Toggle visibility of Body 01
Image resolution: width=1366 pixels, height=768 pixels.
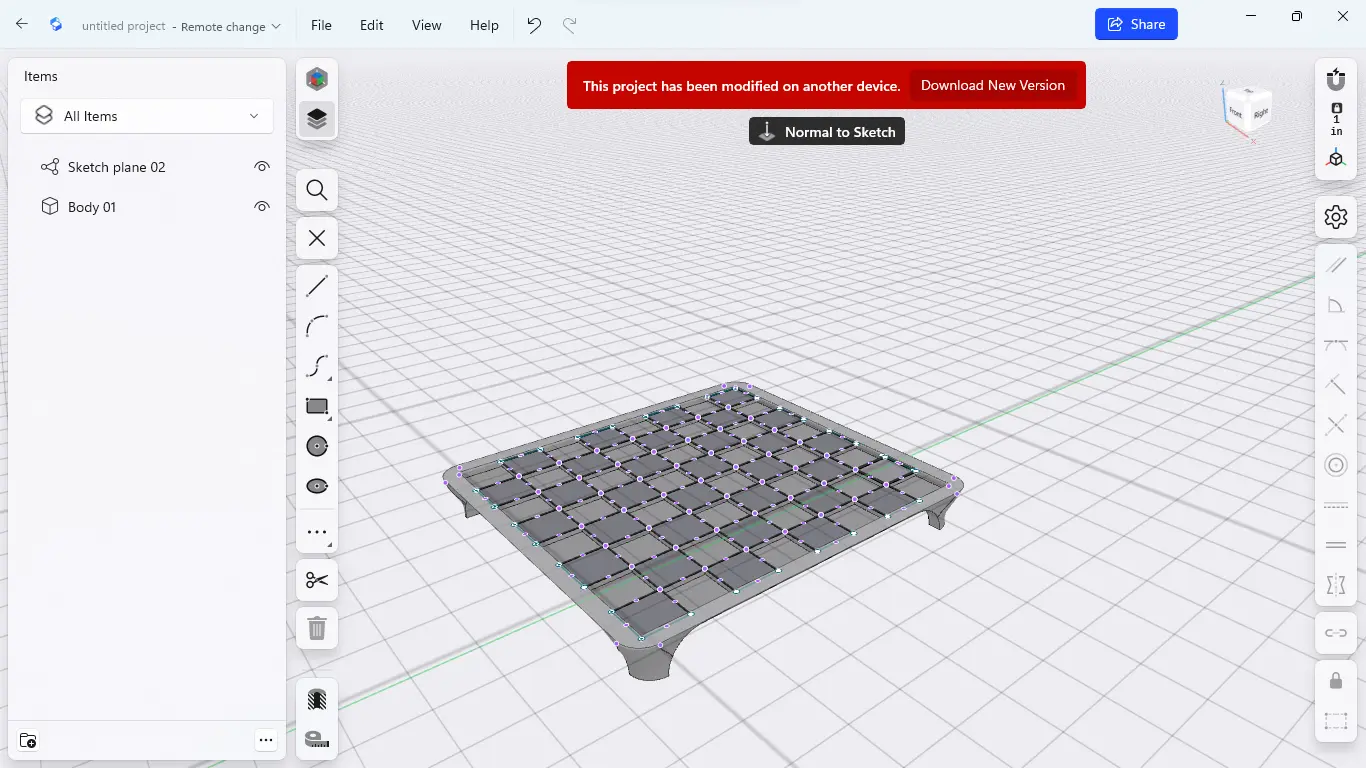pos(262,207)
